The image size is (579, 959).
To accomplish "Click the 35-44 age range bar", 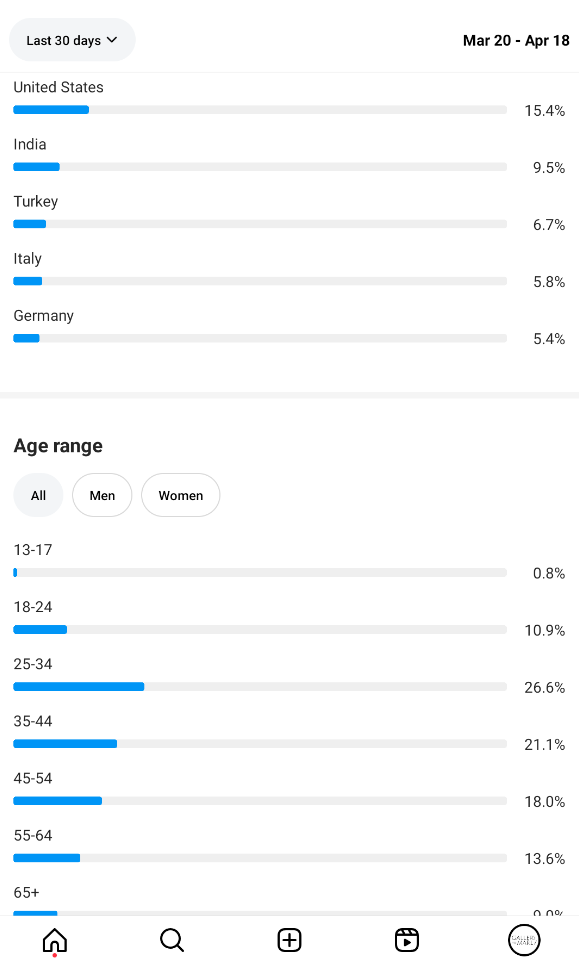I will (260, 744).
